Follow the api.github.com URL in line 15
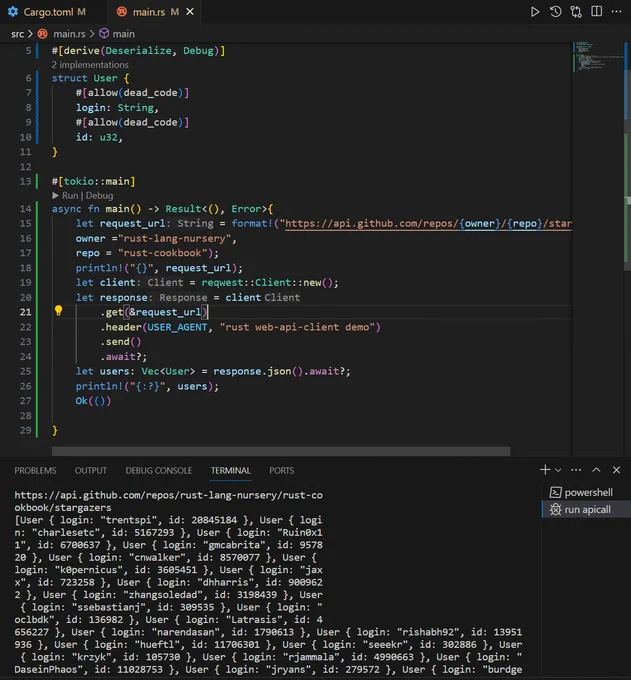The width and height of the screenshot is (631, 680). tap(428, 224)
